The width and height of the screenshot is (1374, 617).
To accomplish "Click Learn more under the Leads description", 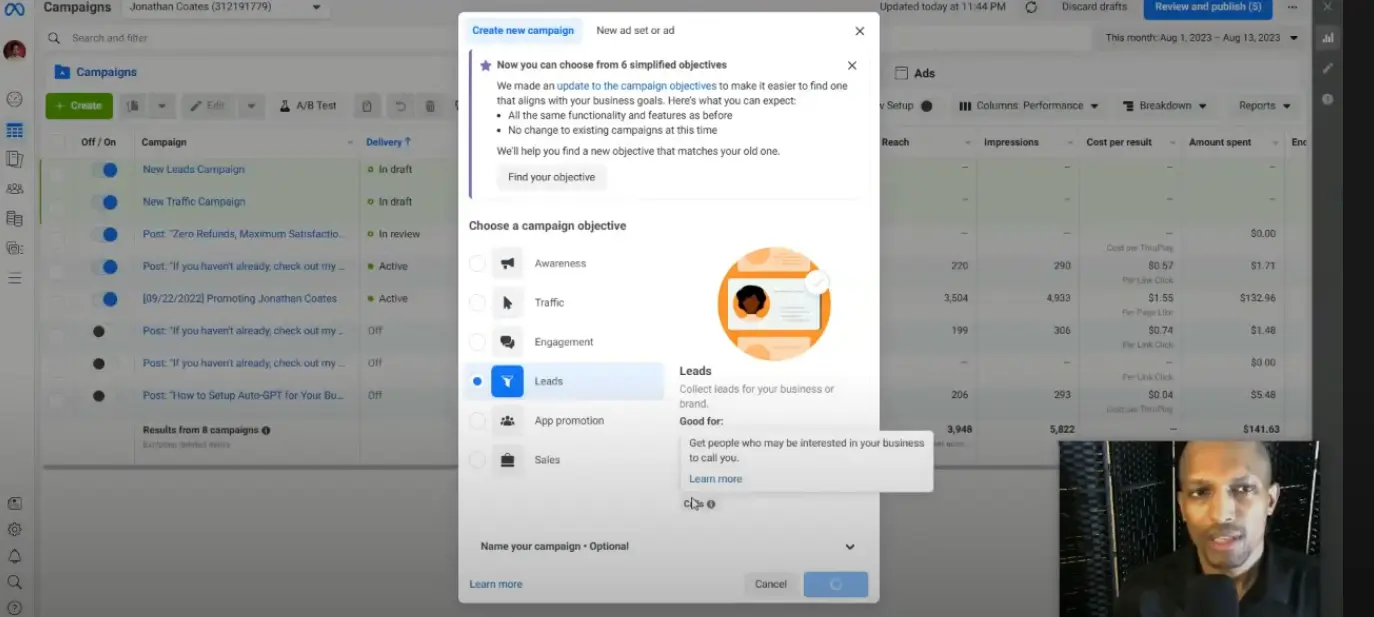I will (715, 478).
